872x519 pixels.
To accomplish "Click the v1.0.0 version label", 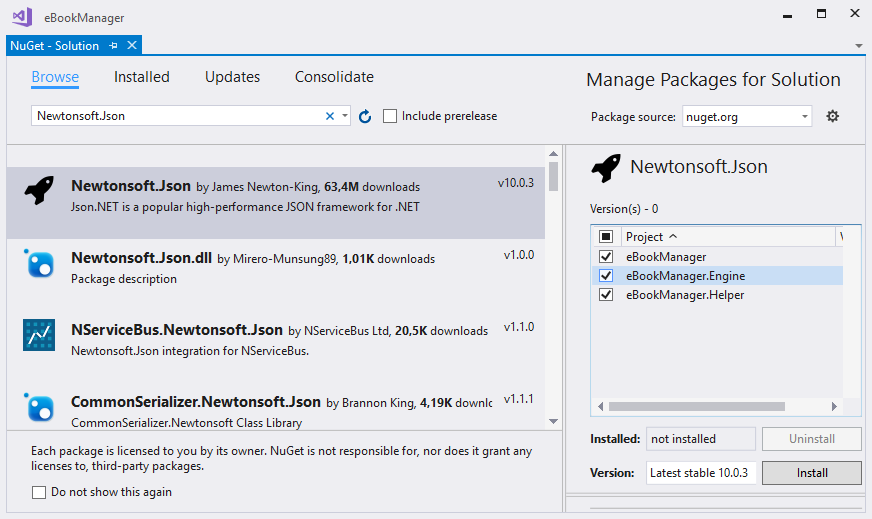I will click(519, 255).
